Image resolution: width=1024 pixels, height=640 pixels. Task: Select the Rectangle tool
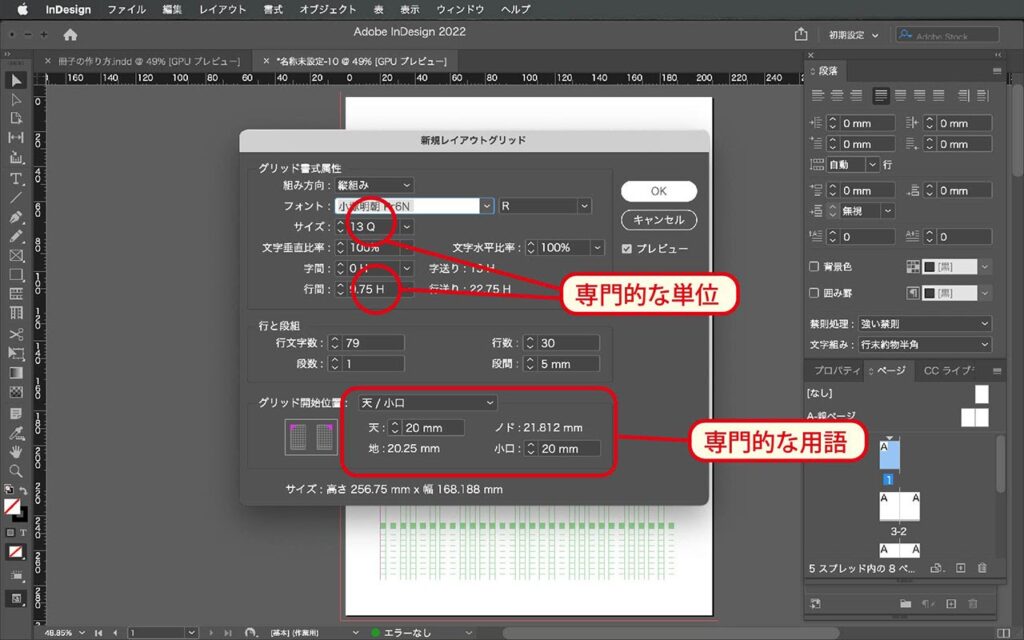point(16,275)
